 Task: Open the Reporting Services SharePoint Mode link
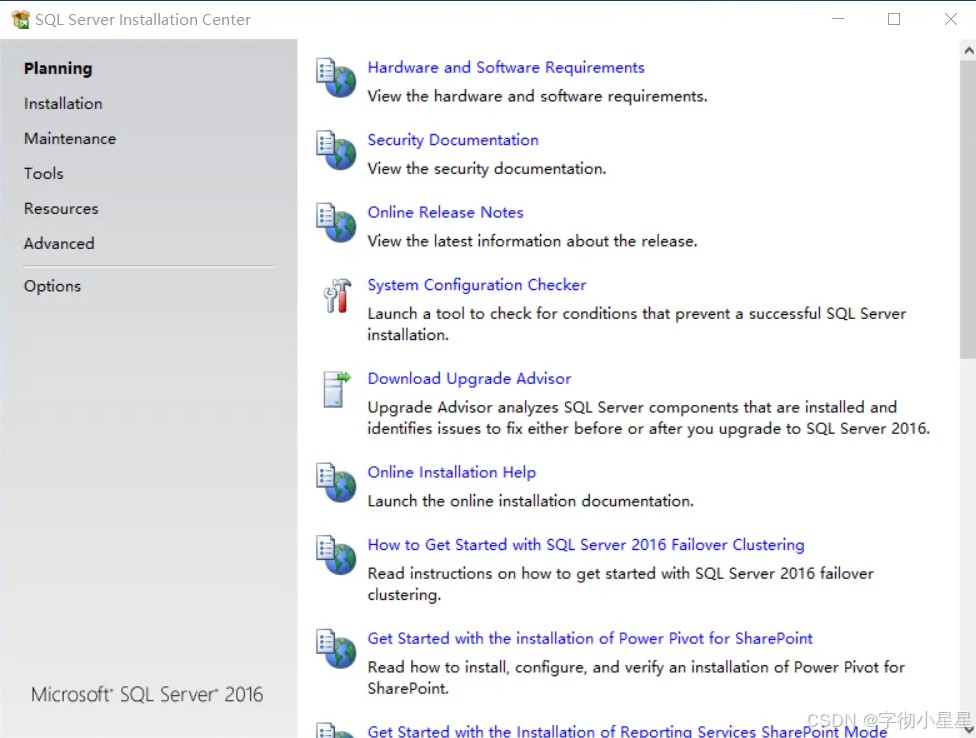click(627, 731)
